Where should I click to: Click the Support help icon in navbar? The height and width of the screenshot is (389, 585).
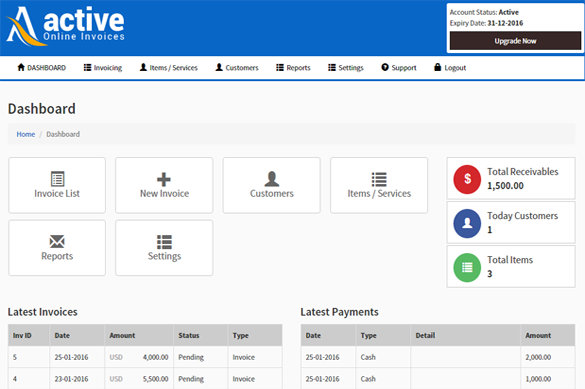385,67
